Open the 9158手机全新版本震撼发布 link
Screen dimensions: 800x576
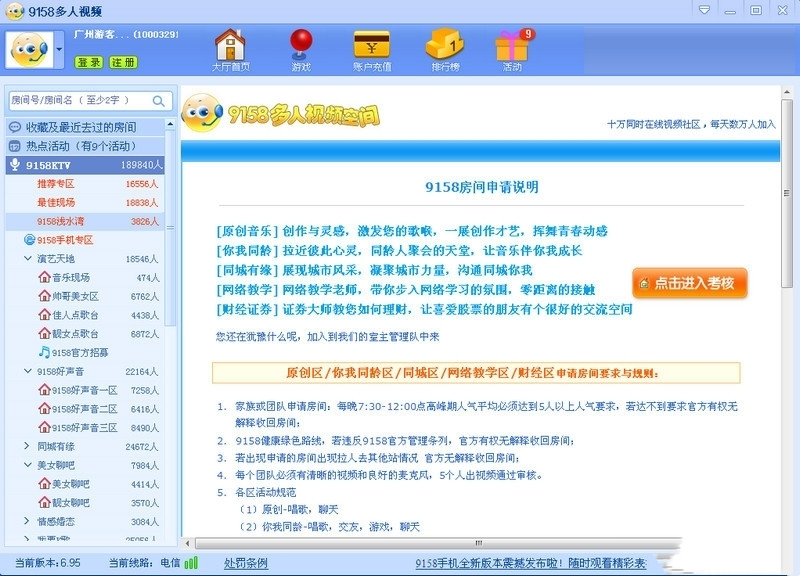tap(531, 563)
